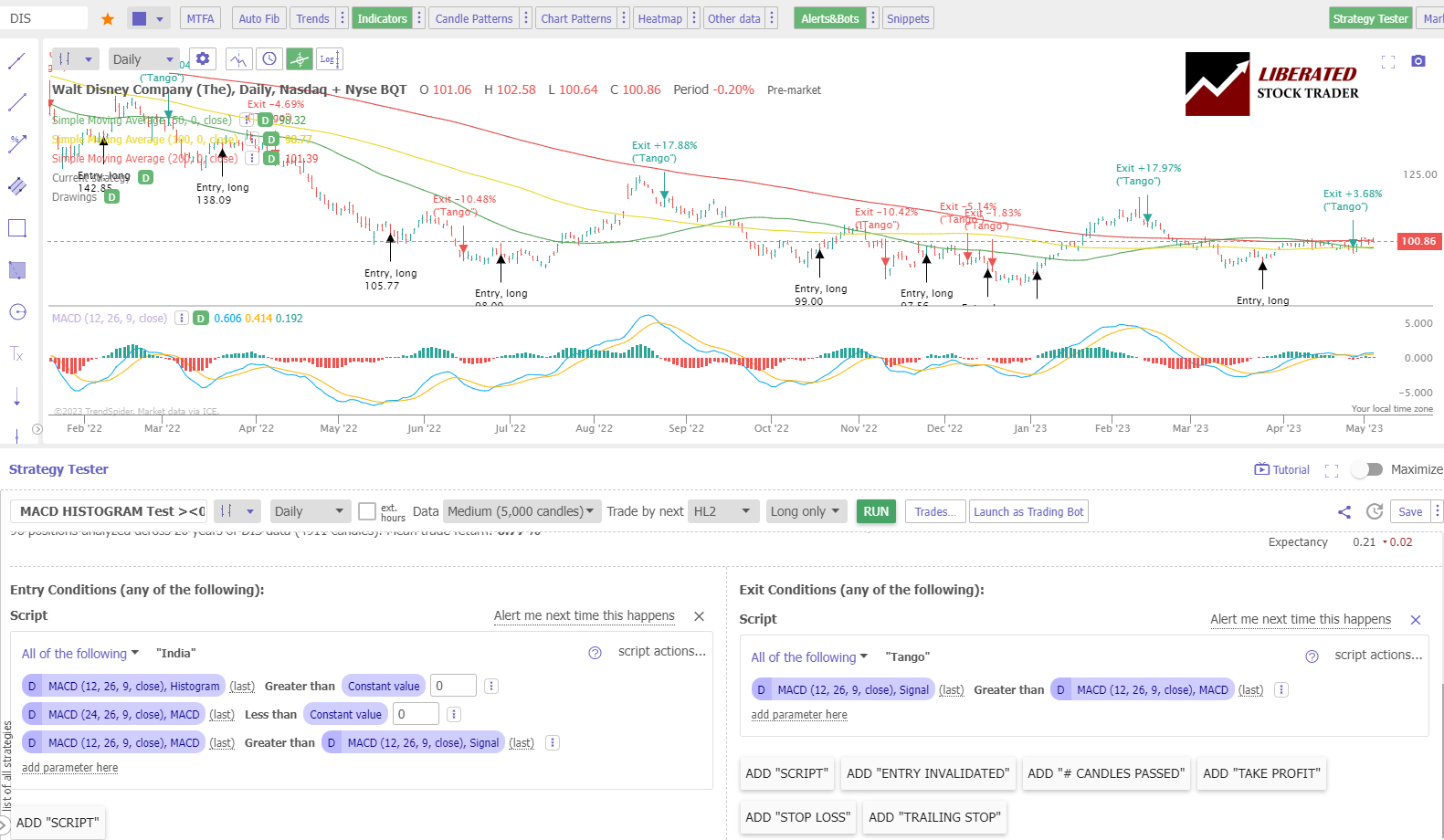Select the text annotation tool
Screen dimensions: 1444x840
[16, 353]
